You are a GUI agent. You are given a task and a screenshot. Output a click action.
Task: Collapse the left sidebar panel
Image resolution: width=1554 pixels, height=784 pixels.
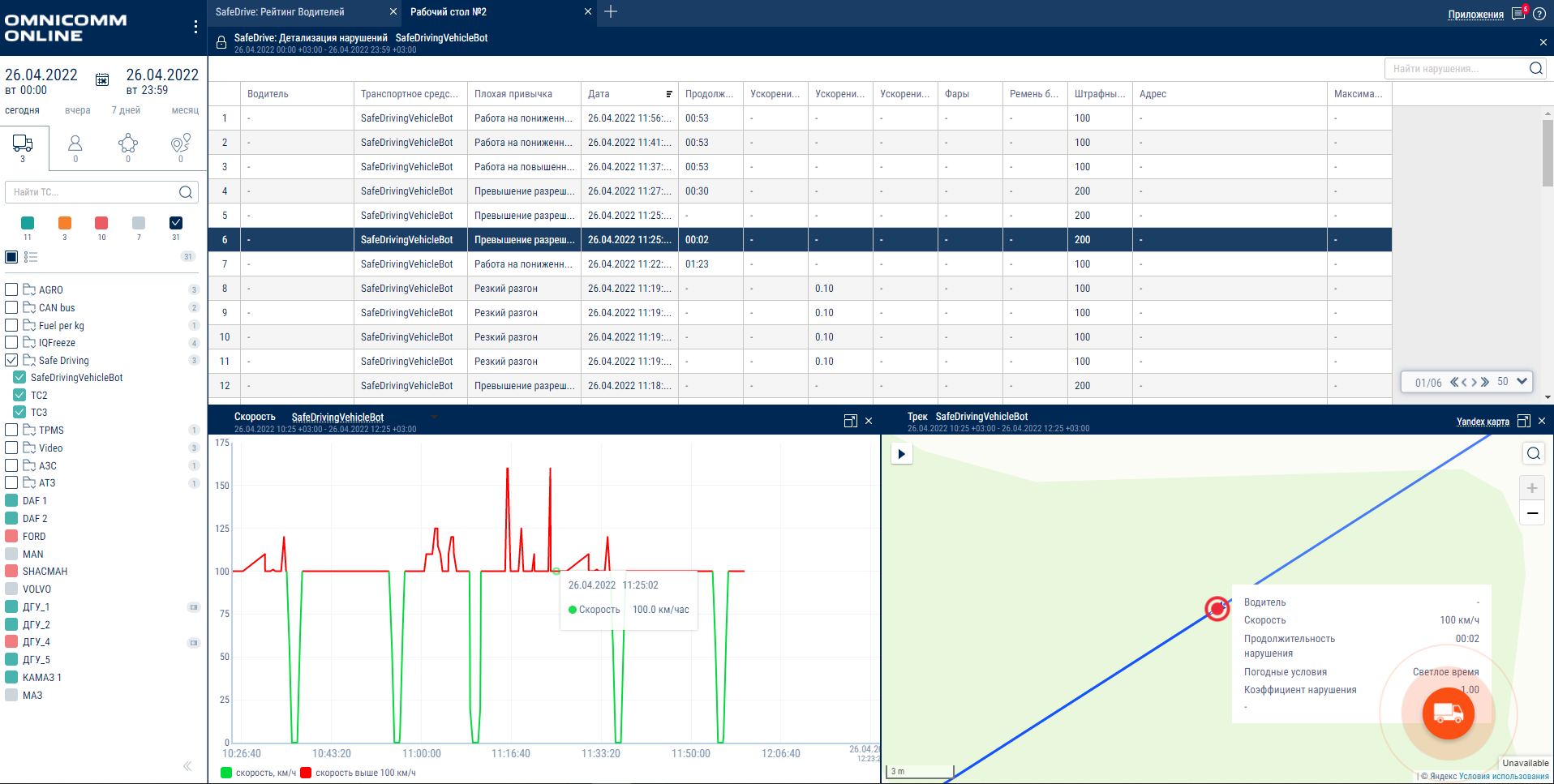187,766
